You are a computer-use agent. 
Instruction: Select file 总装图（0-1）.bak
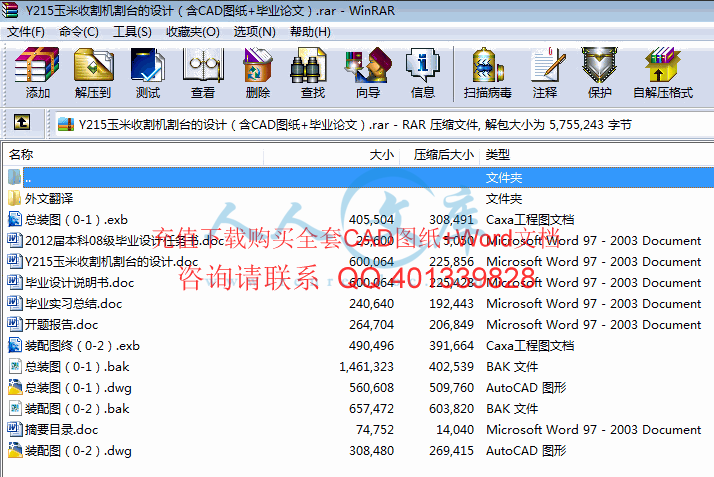pyautogui.click(x=77, y=366)
